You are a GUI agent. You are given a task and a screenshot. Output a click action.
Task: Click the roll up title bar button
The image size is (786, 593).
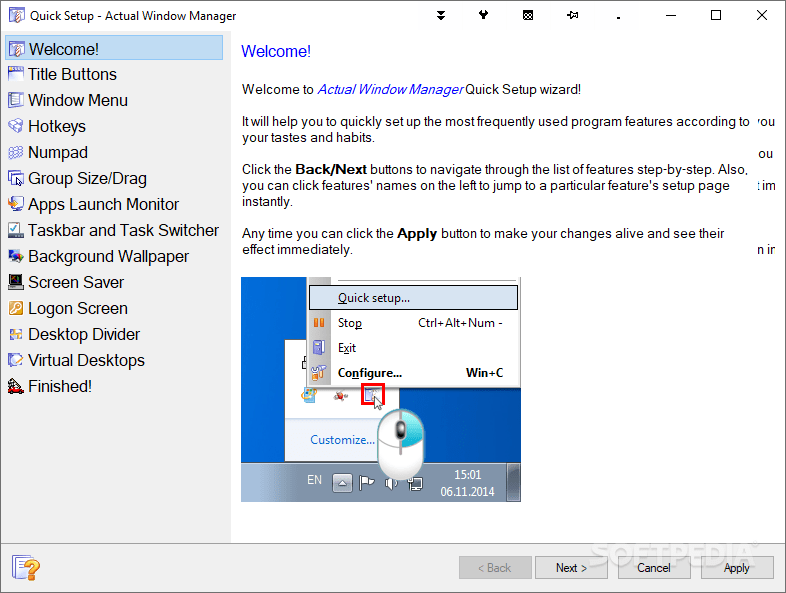coord(441,15)
